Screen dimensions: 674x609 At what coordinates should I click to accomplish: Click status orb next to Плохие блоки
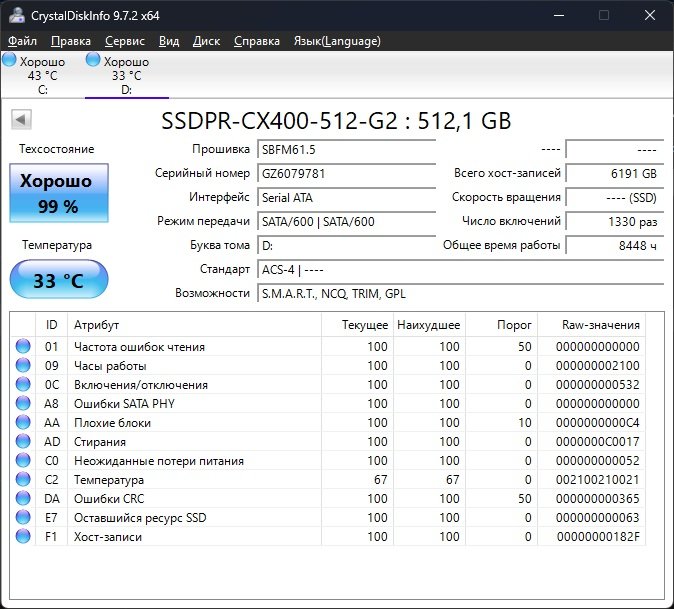[23, 423]
